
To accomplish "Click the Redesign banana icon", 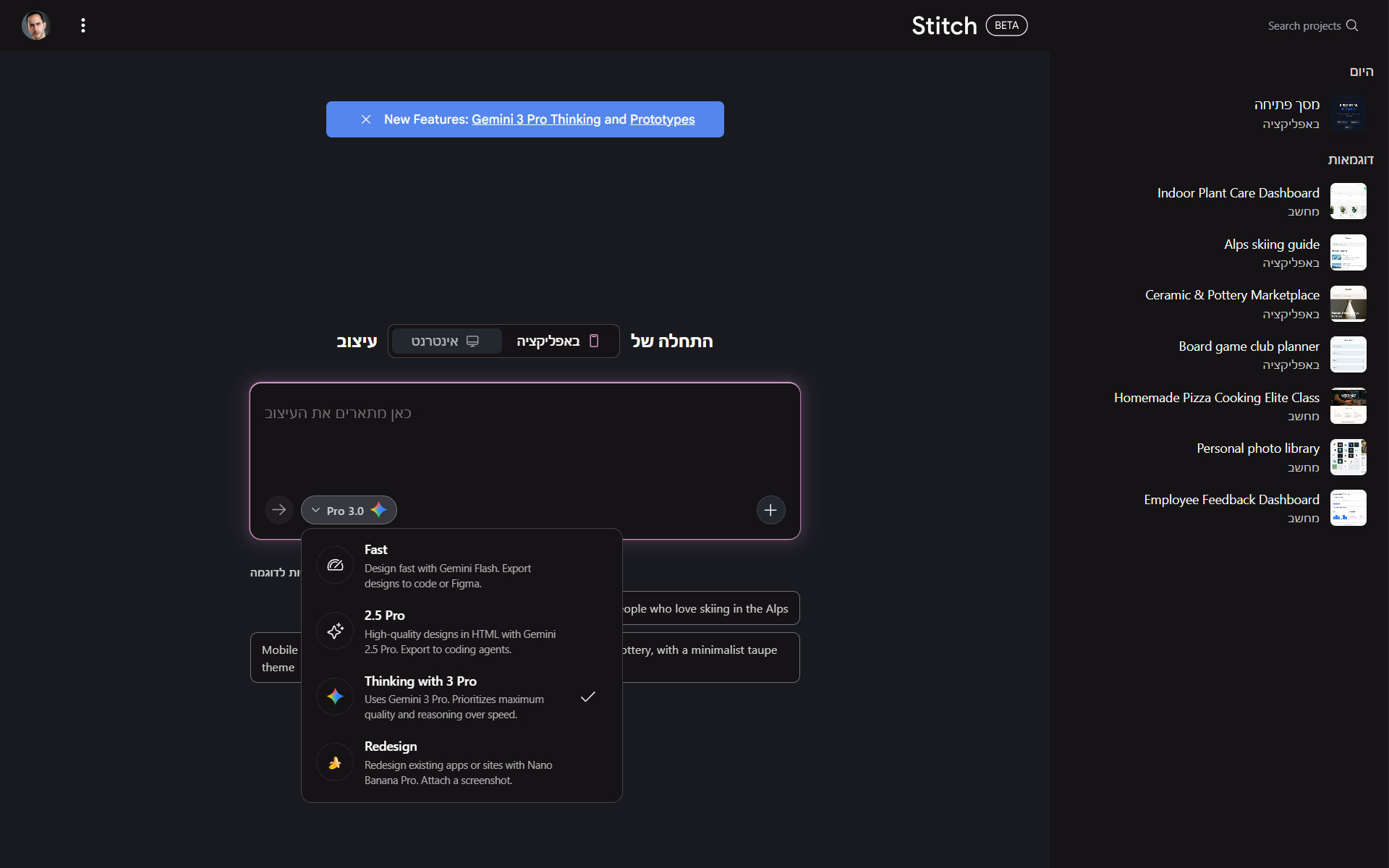I will click(335, 762).
